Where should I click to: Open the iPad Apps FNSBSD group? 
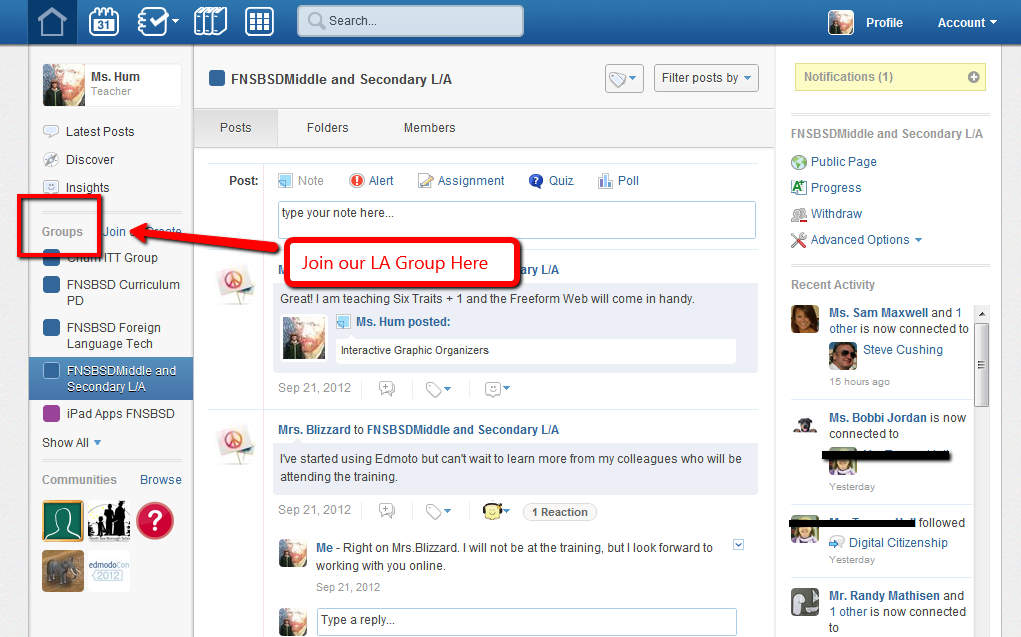120,414
